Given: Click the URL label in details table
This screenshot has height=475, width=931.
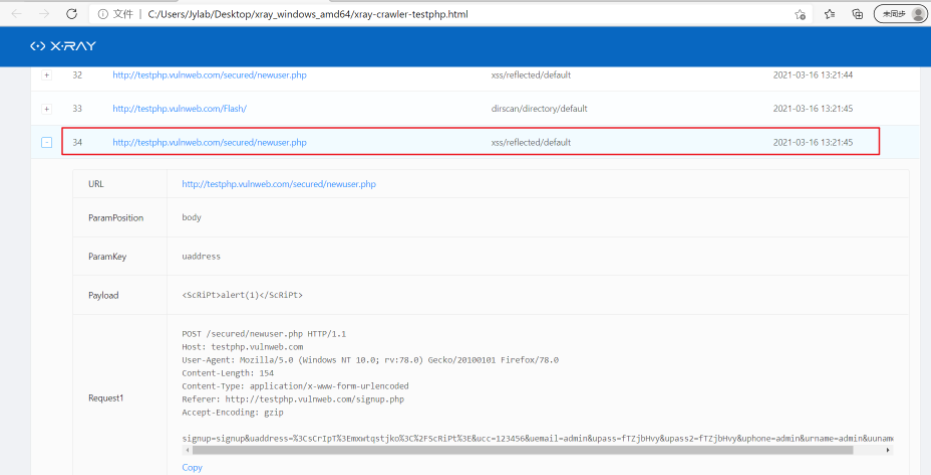Looking at the screenshot, I should coord(96,184).
